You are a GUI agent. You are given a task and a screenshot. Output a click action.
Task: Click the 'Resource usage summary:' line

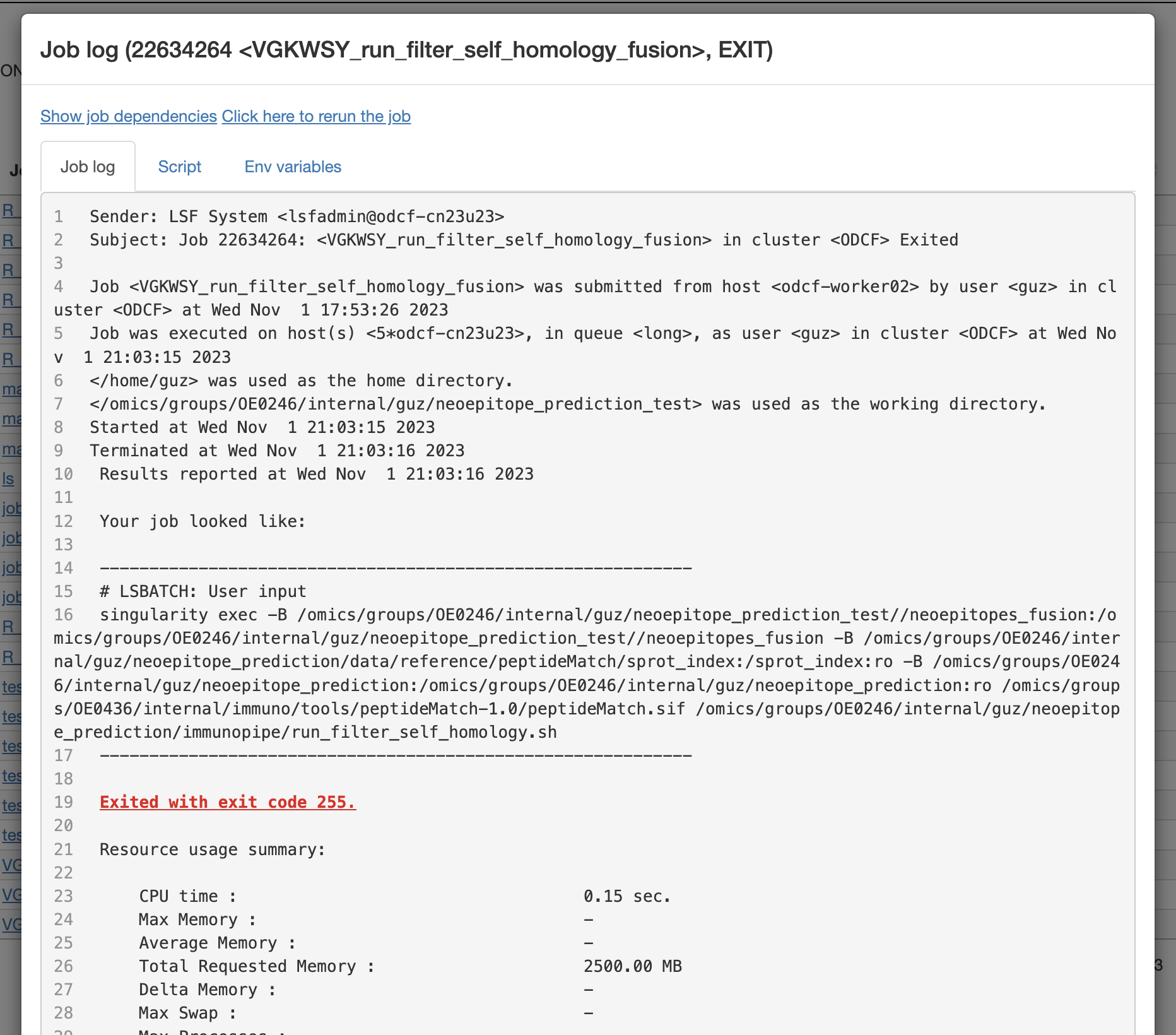[213, 849]
